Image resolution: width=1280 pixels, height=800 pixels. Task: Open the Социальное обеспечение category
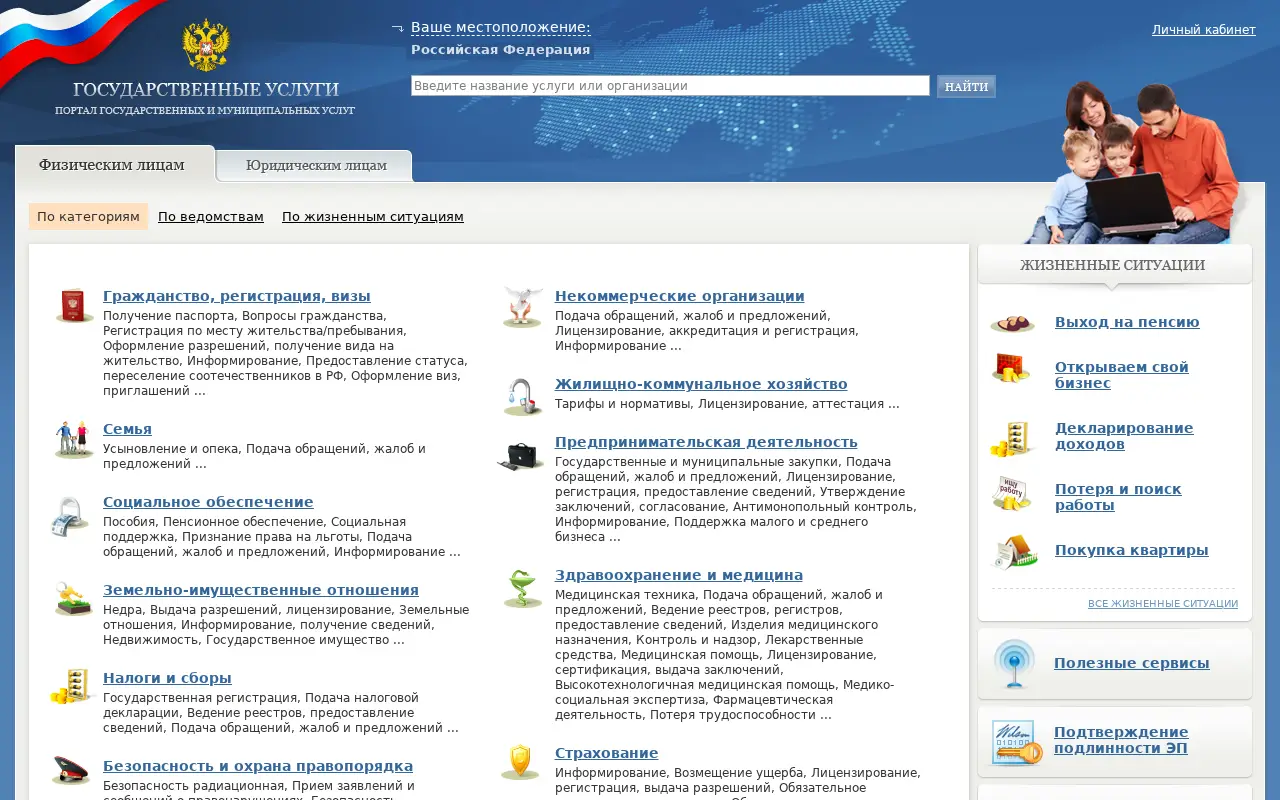point(208,502)
